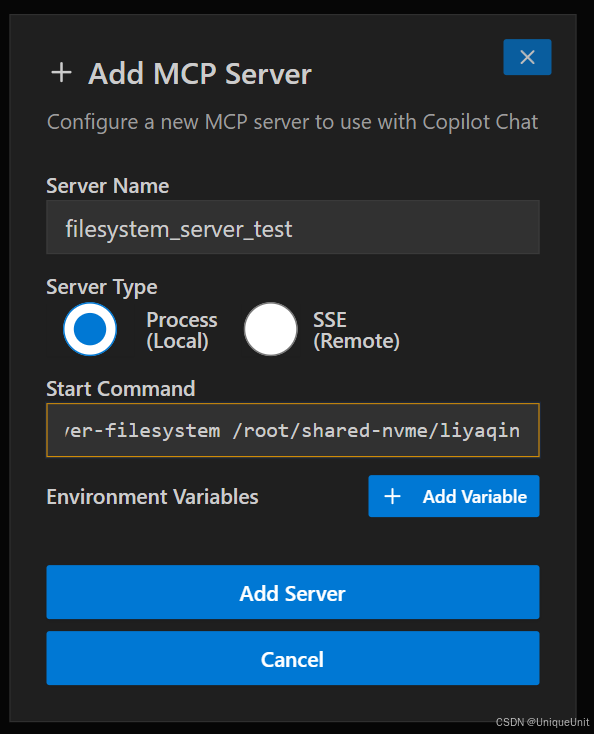Click the Server Name input field
The image size is (594, 734).
[293, 227]
